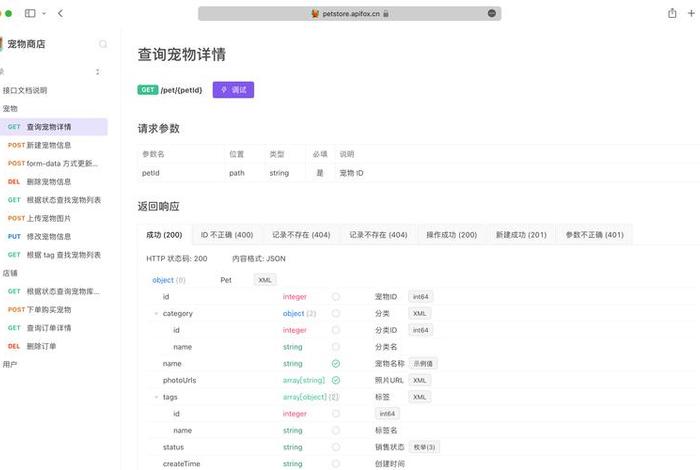Click the petstore.apifox.cn address bar
The height and width of the screenshot is (470, 700).
[x=350, y=14]
